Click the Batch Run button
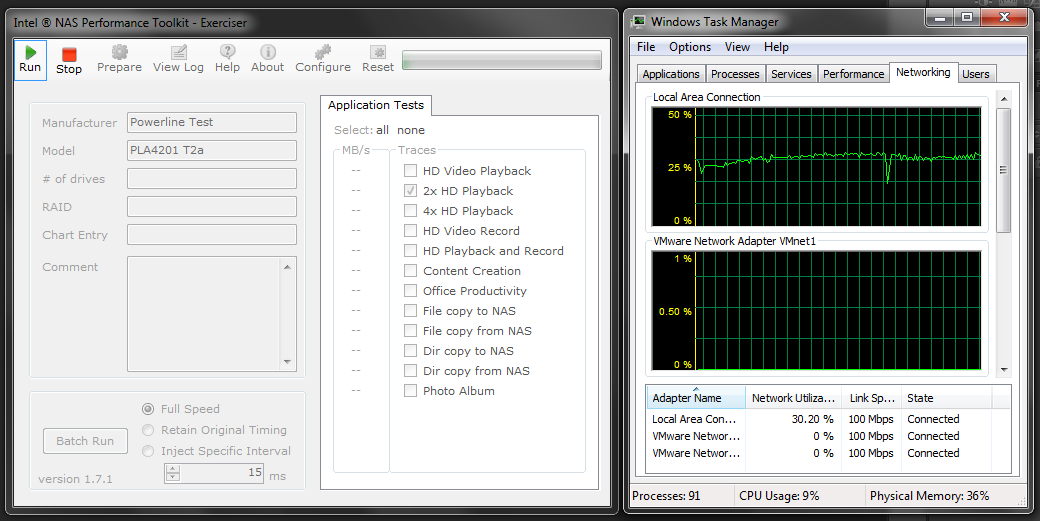 tap(85, 441)
